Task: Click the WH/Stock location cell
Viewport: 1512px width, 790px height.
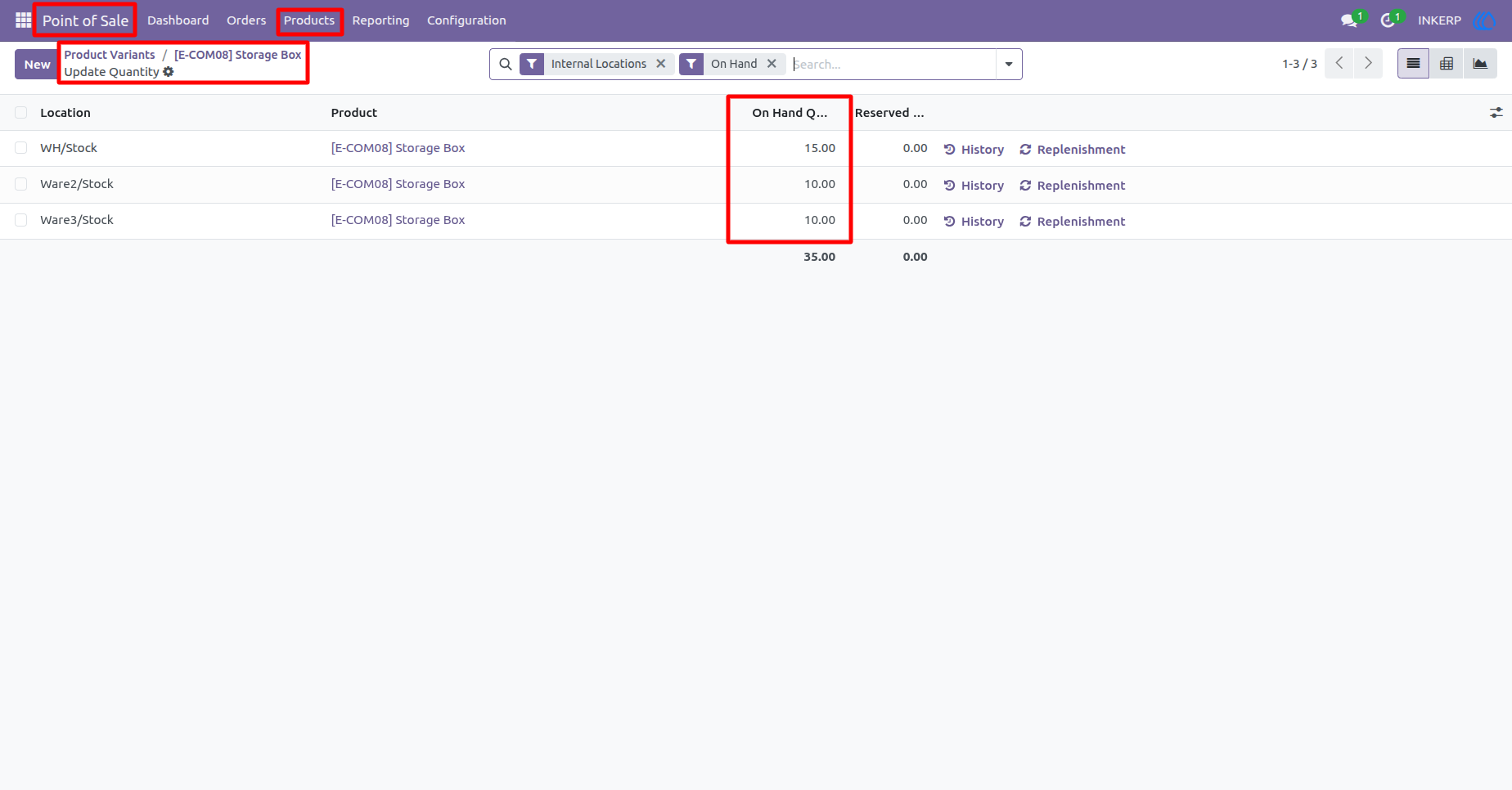Action: [69, 148]
